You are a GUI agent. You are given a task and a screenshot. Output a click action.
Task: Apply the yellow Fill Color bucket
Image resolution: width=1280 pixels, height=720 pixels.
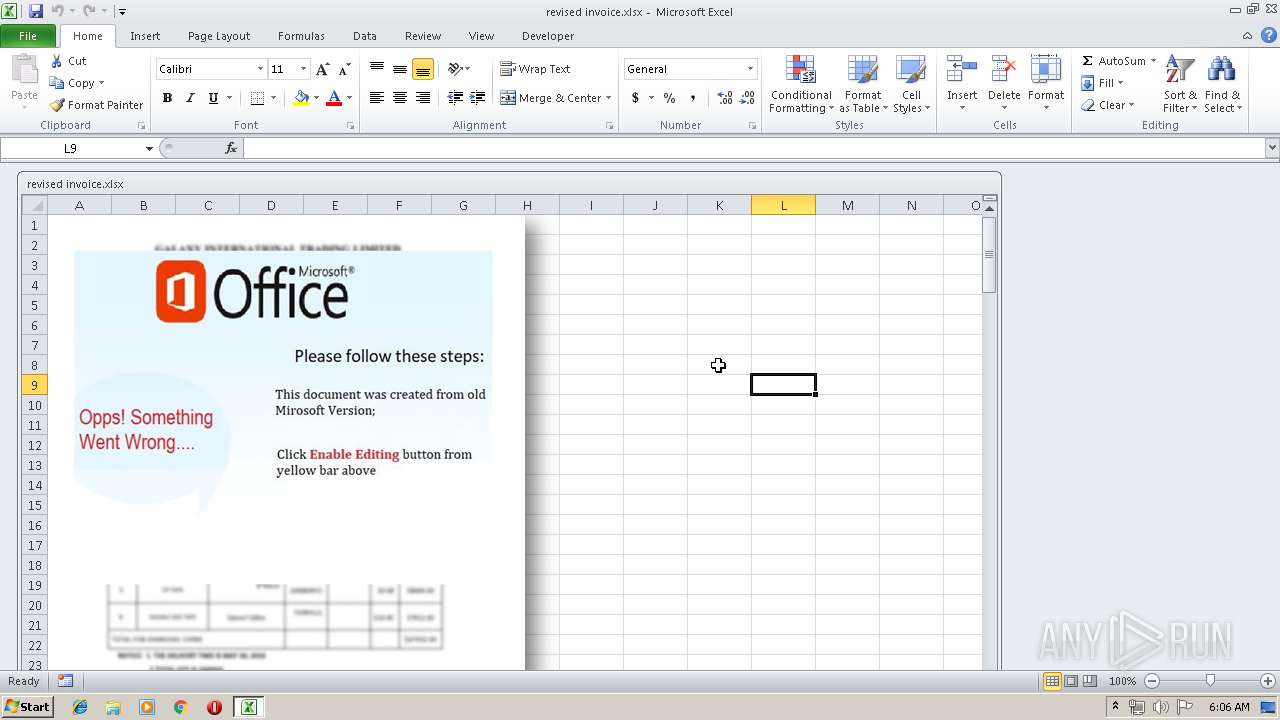point(301,98)
